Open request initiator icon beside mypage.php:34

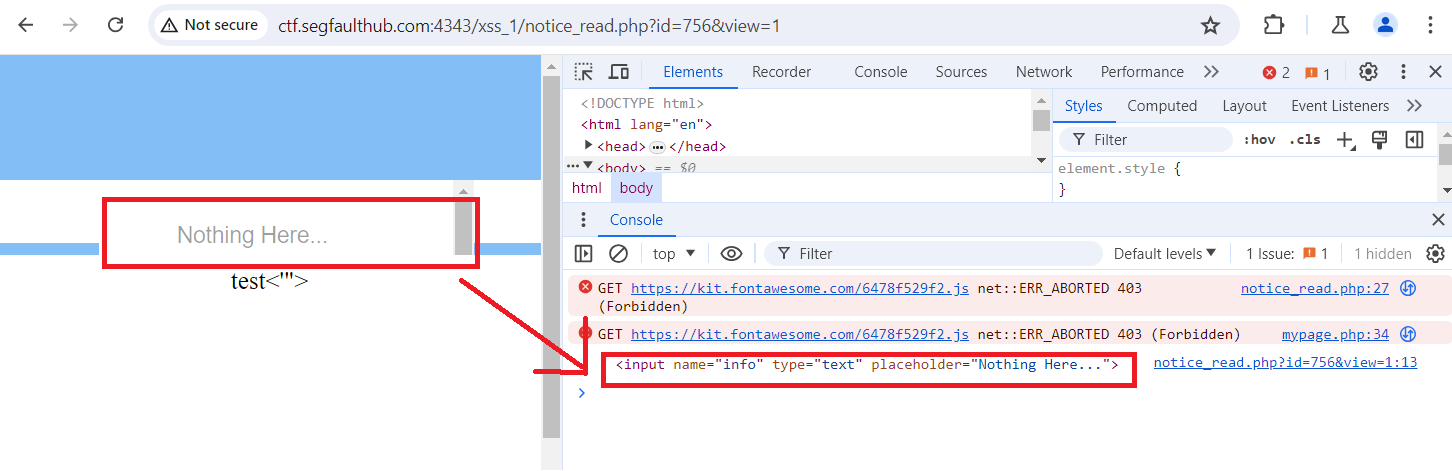[1408, 334]
